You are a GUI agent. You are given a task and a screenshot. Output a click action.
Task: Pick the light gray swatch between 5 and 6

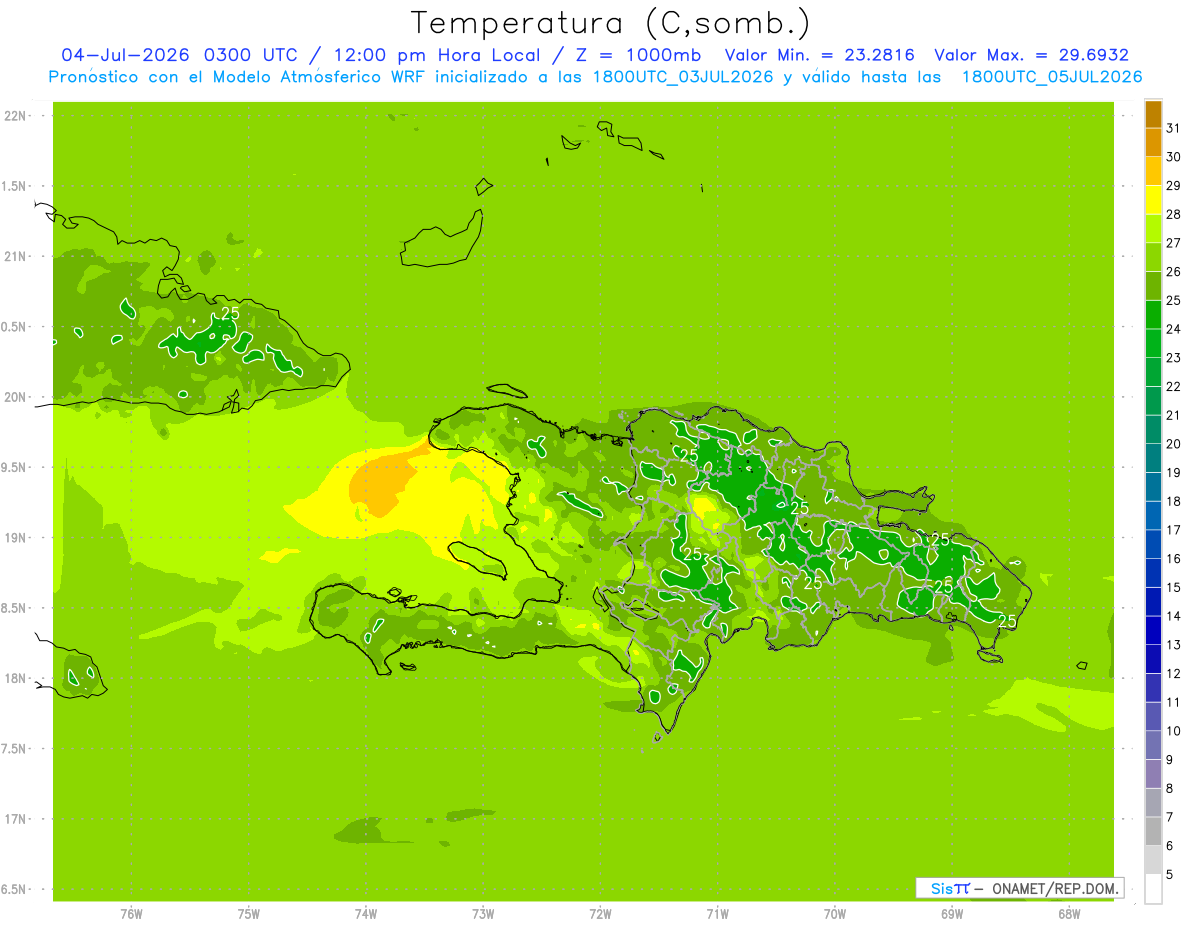click(1153, 860)
